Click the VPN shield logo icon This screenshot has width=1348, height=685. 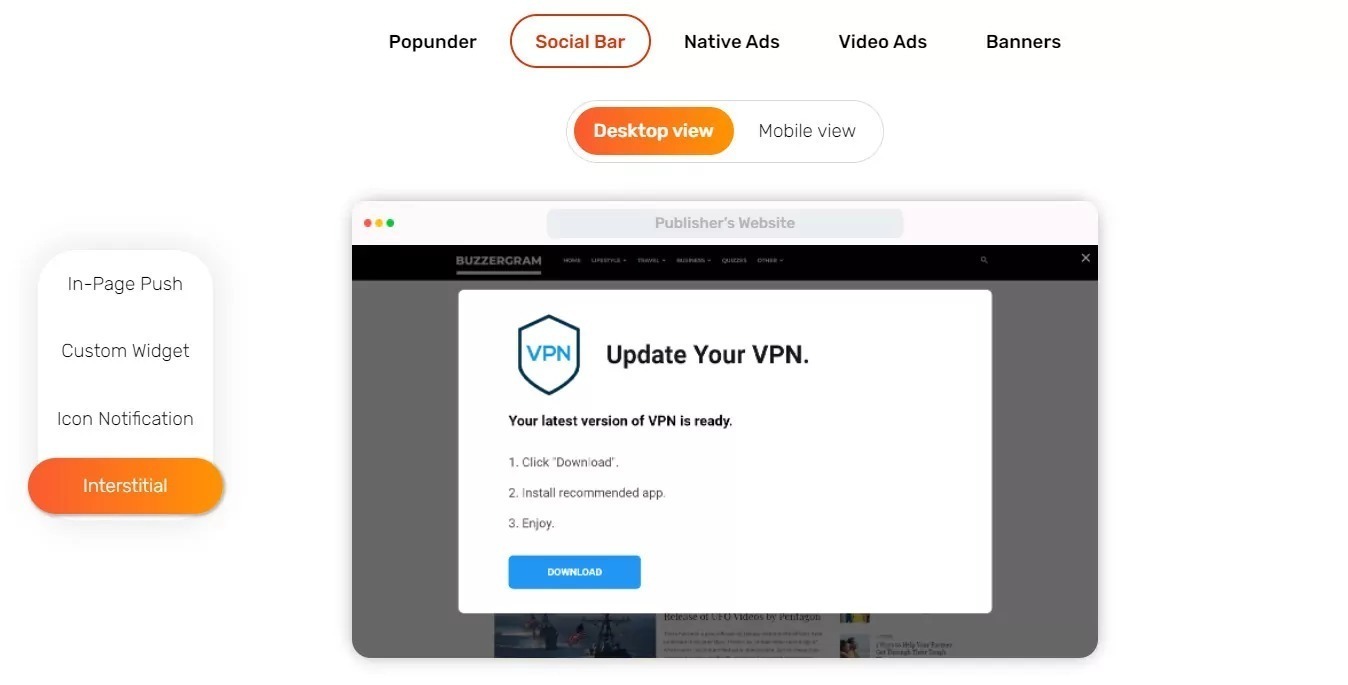(x=549, y=354)
